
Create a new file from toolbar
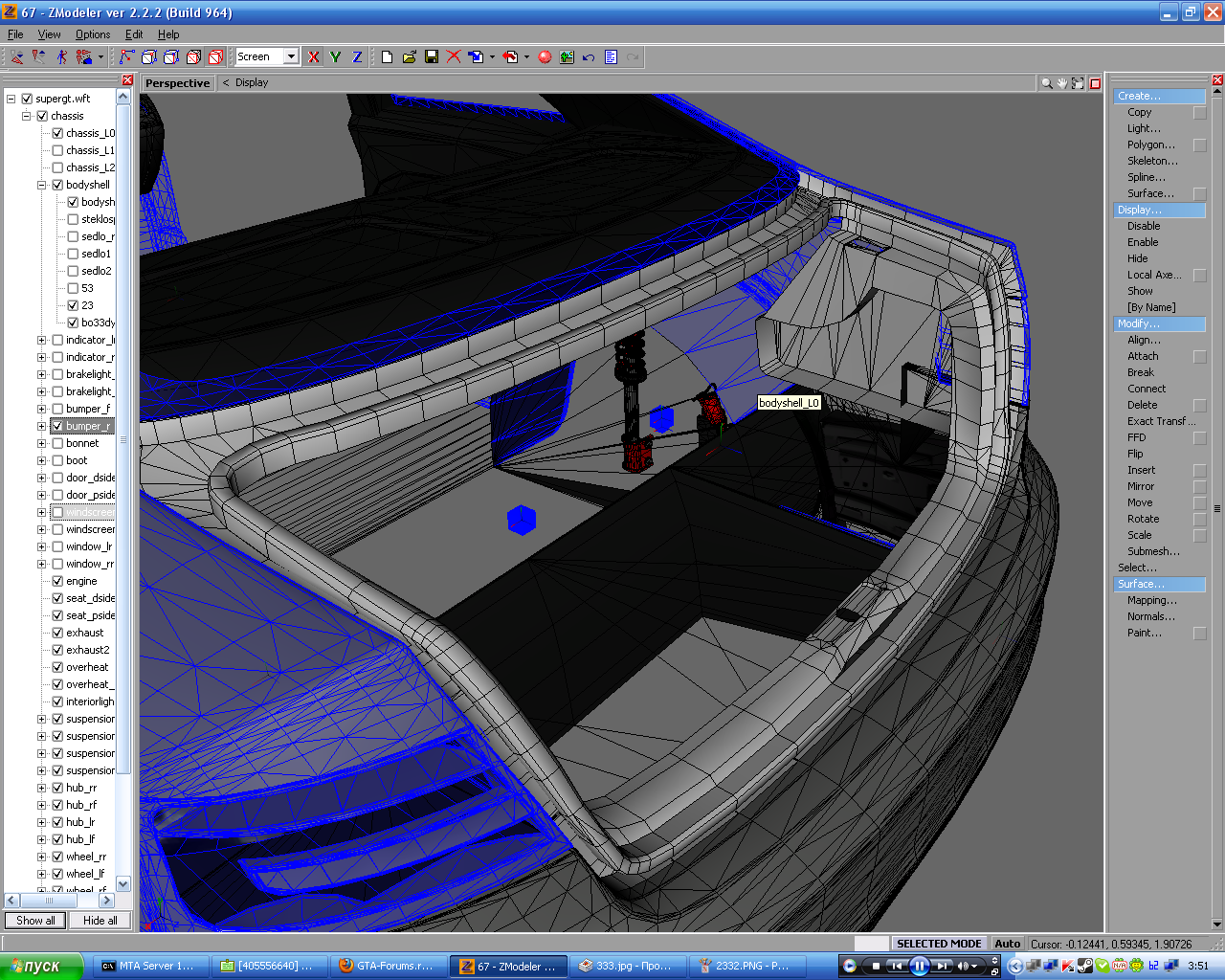(387, 57)
